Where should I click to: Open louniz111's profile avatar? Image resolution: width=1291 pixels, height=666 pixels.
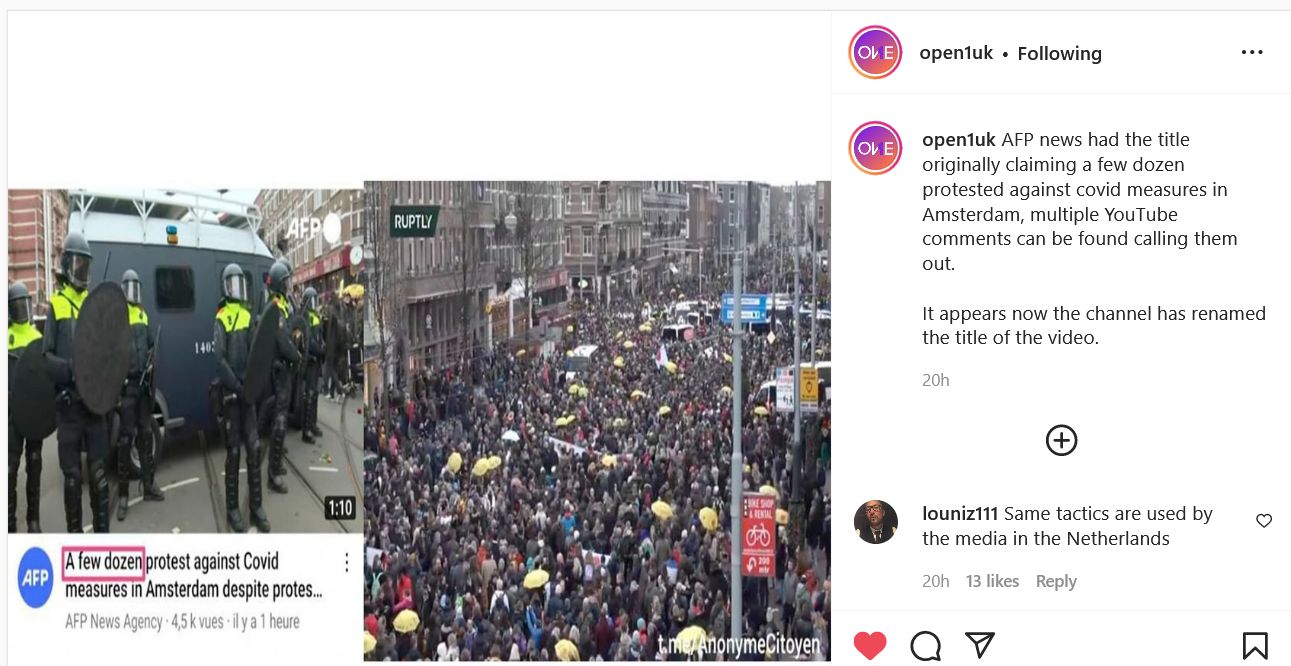(876, 522)
